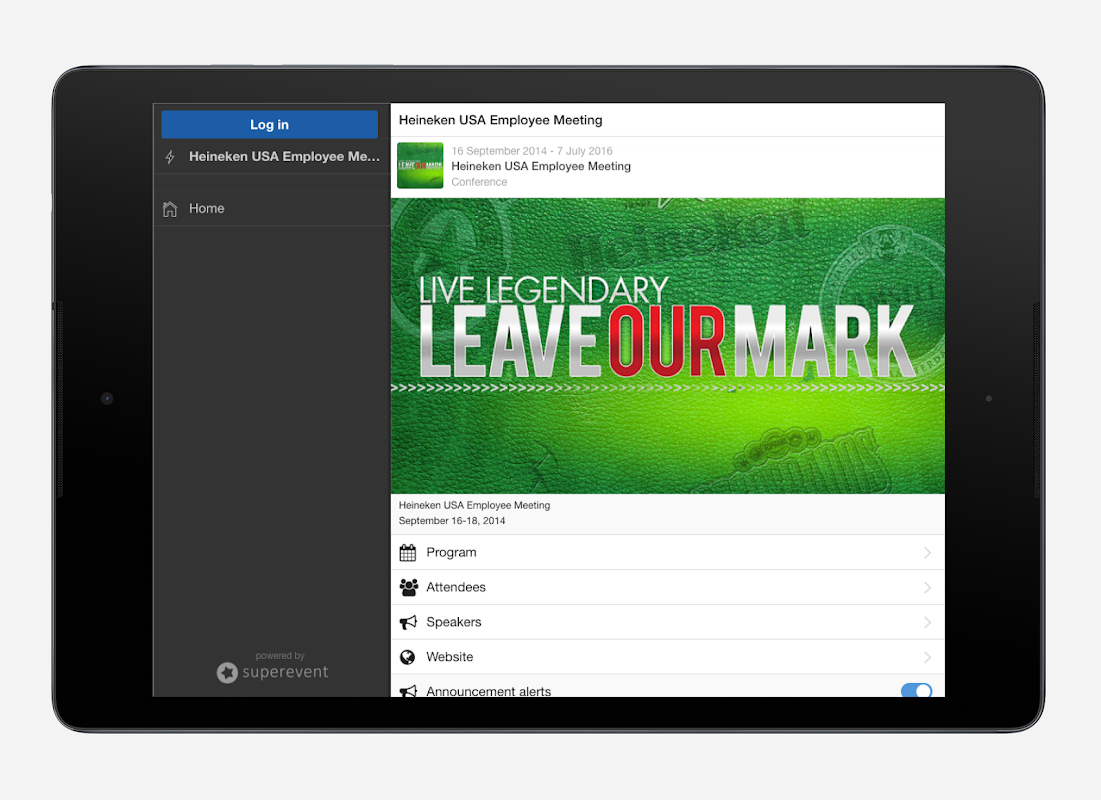Click the lightning bolt icon in sidebar
Image resolution: width=1101 pixels, height=800 pixels.
170,157
